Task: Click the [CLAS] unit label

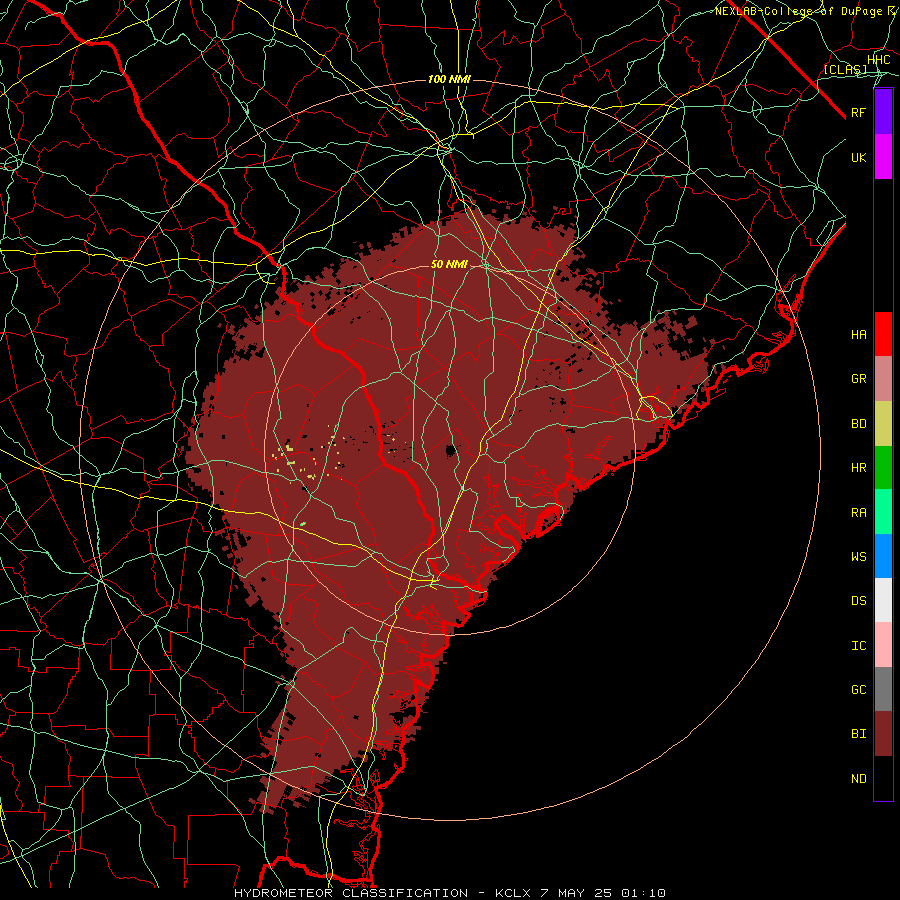Action: (845, 69)
